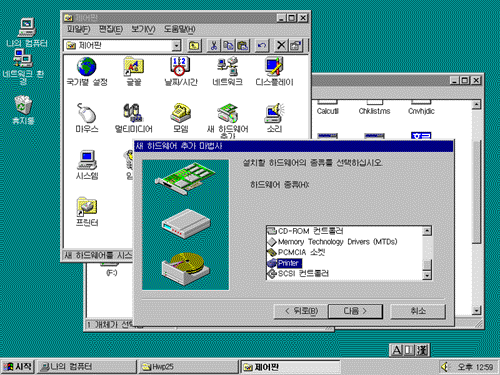This screenshot has height=375, width=500.
Task: Open the 모뎀 modem icon
Action: pos(181,118)
